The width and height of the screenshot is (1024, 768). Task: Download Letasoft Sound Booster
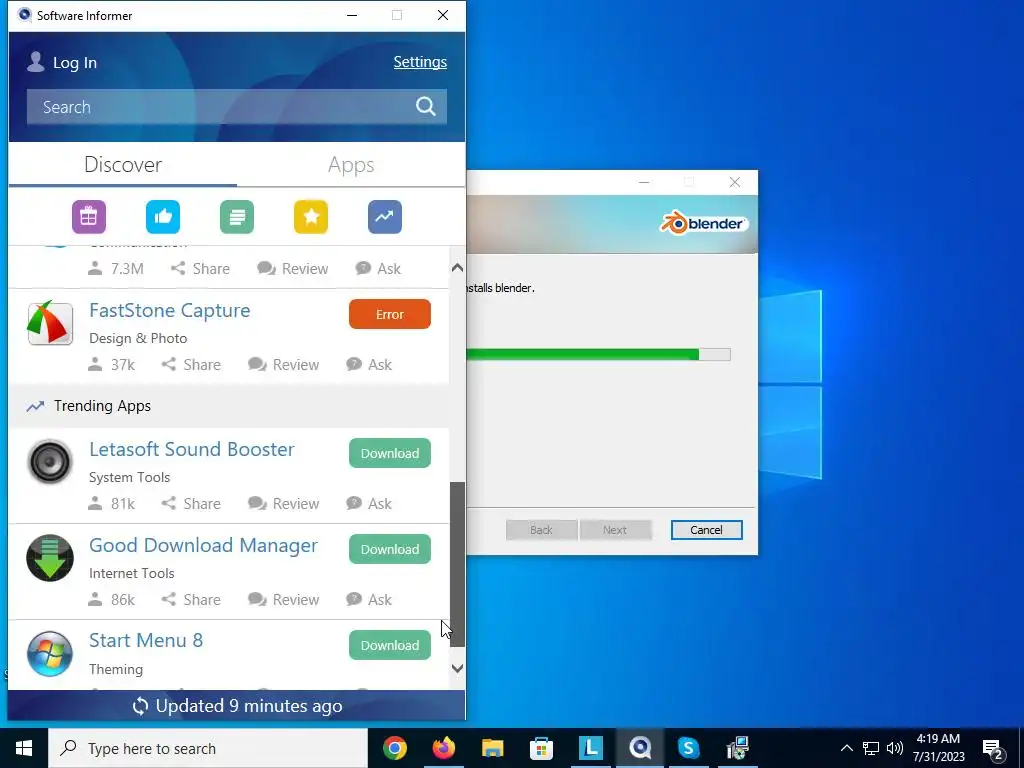click(x=390, y=453)
